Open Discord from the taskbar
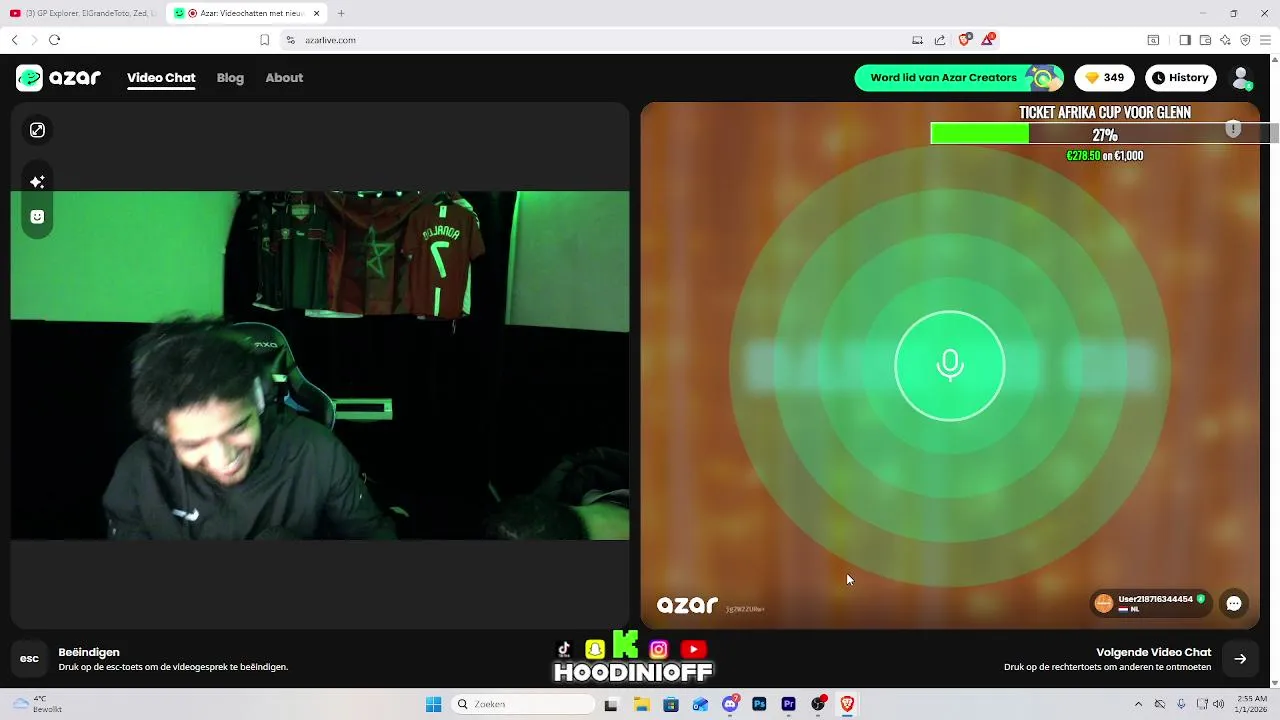The image size is (1280, 720). (730, 704)
